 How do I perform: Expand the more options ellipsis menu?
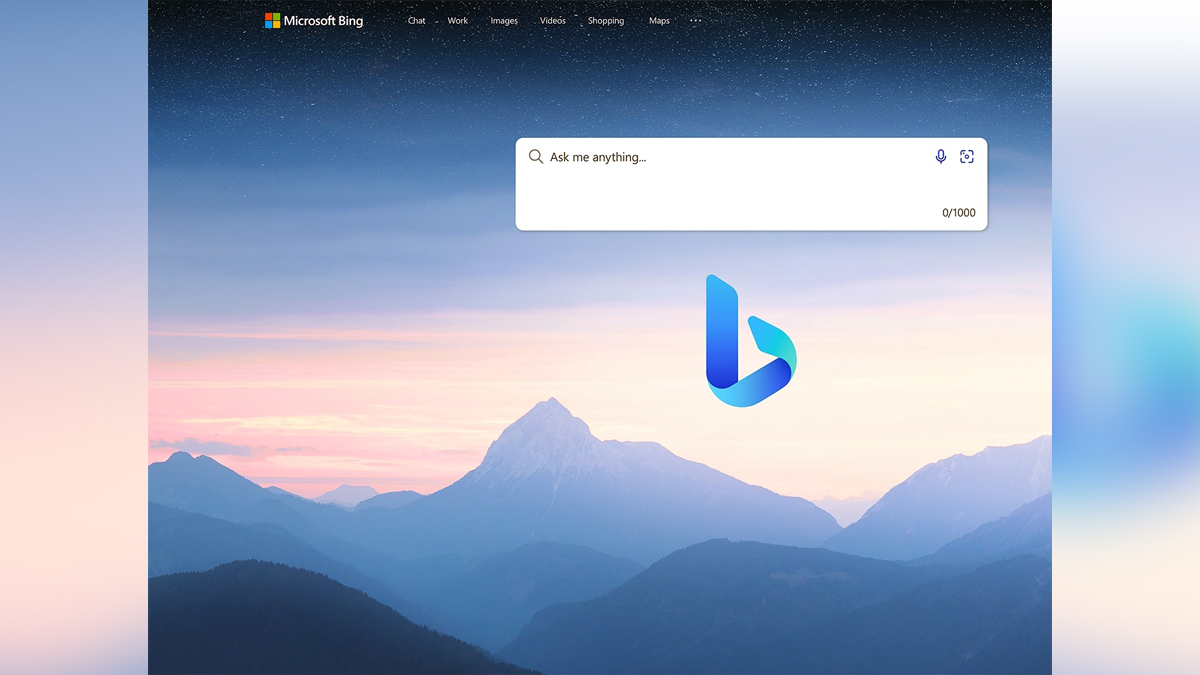coord(696,21)
